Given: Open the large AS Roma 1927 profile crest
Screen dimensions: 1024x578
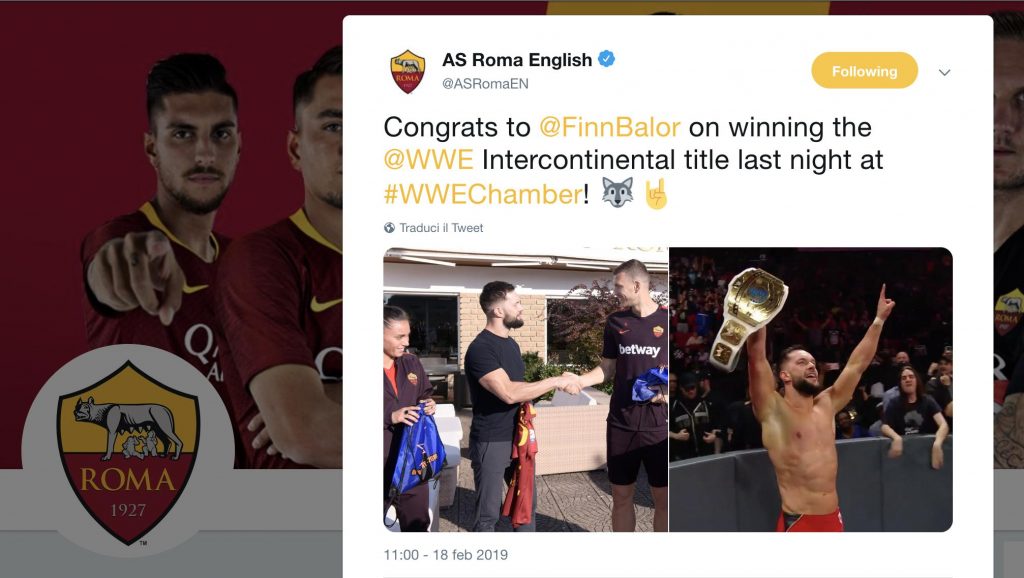Looking at the screenshot, I should click(x=128, y=452).
